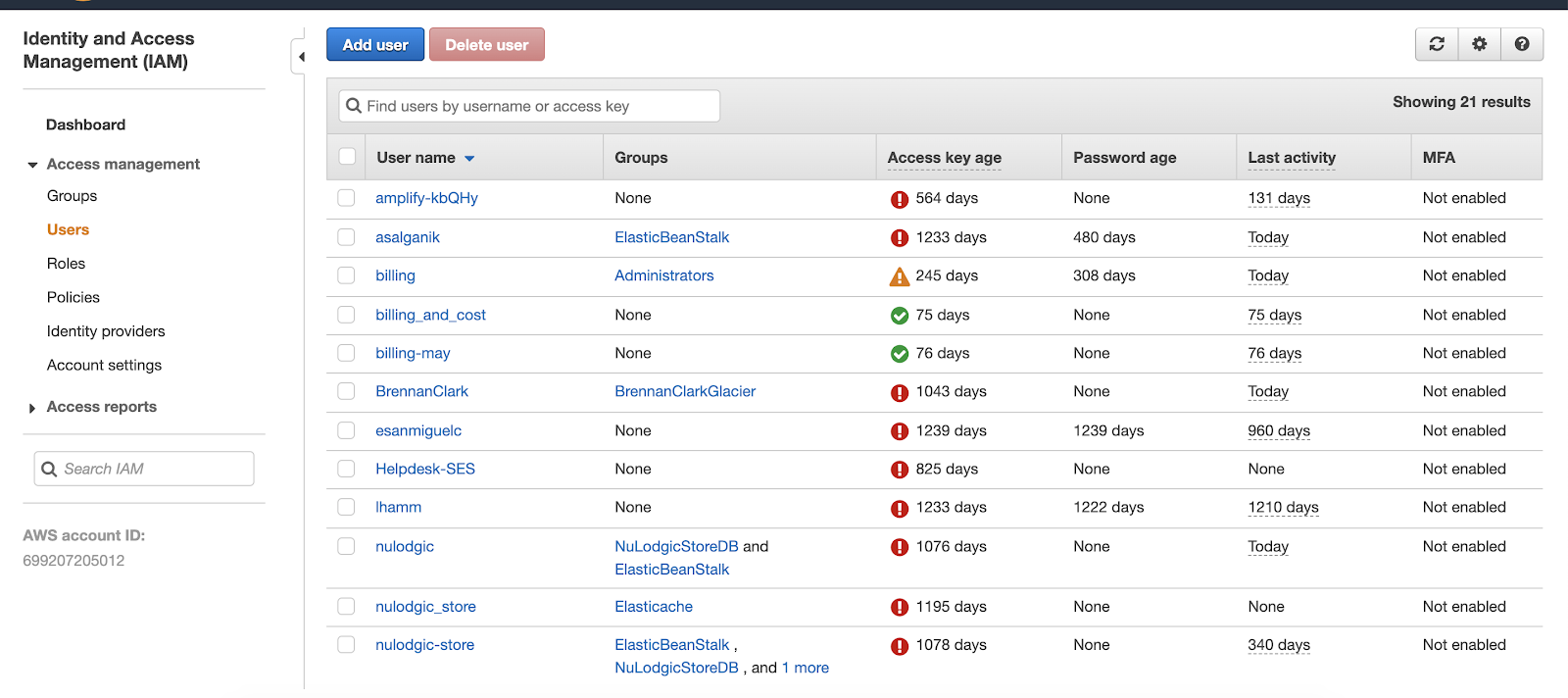Click red alert icon for Helpdesk-SES

point(900,470)
